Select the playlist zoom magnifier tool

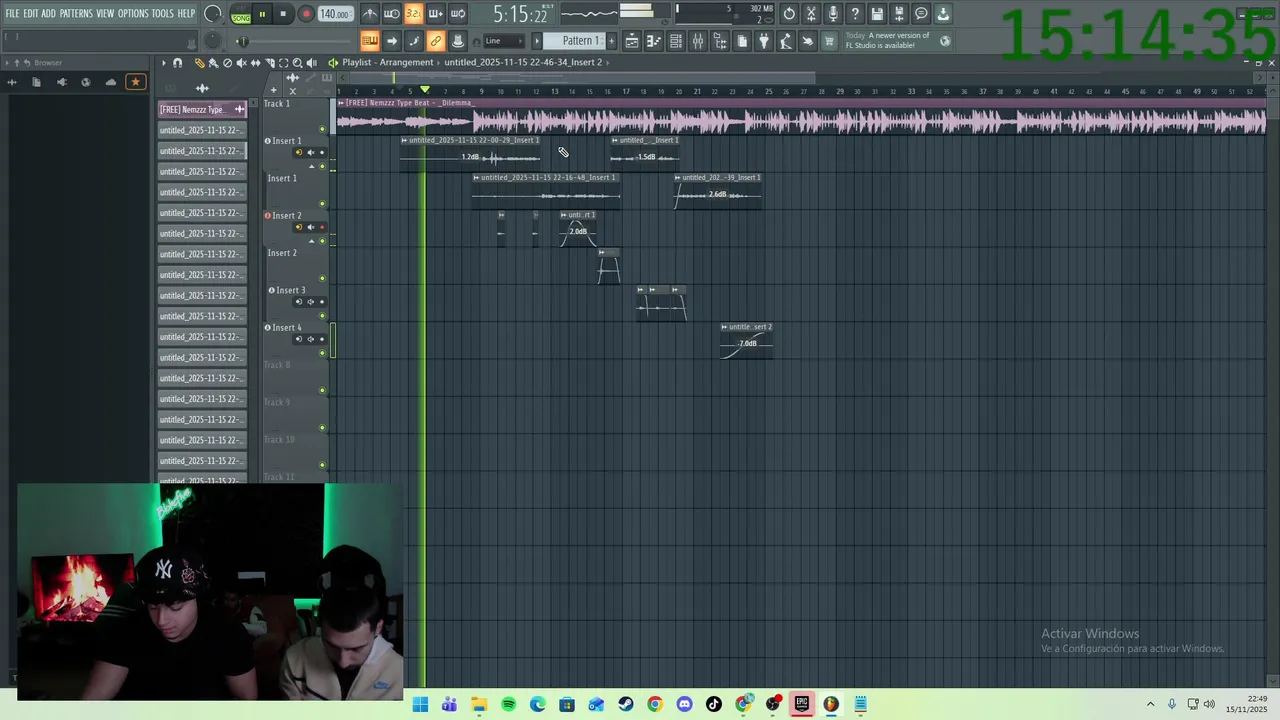(x=297, y=62)
